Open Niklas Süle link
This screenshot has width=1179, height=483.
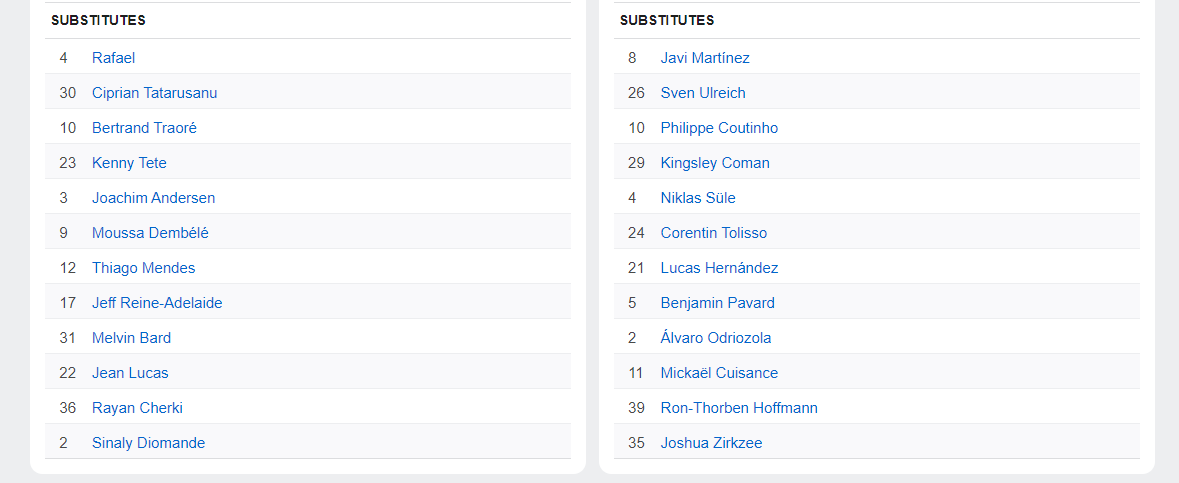[x=698, y=198]
